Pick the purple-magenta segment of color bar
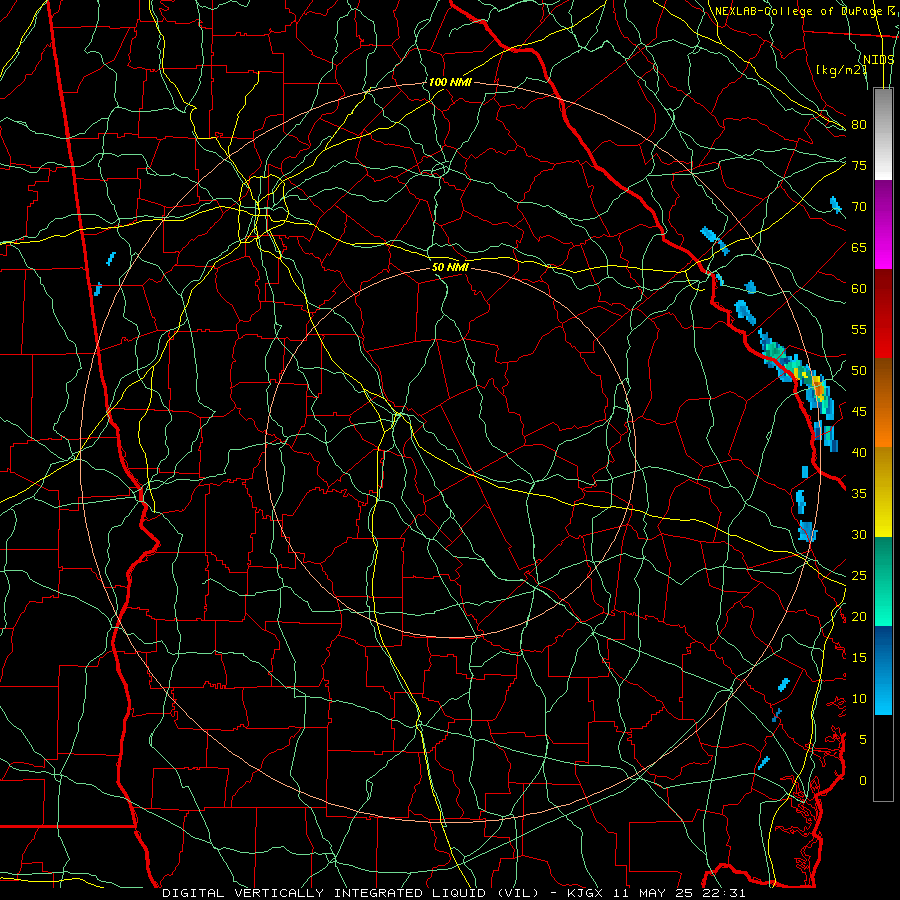Viewport: 900px width, 900px height. point(883,225)
